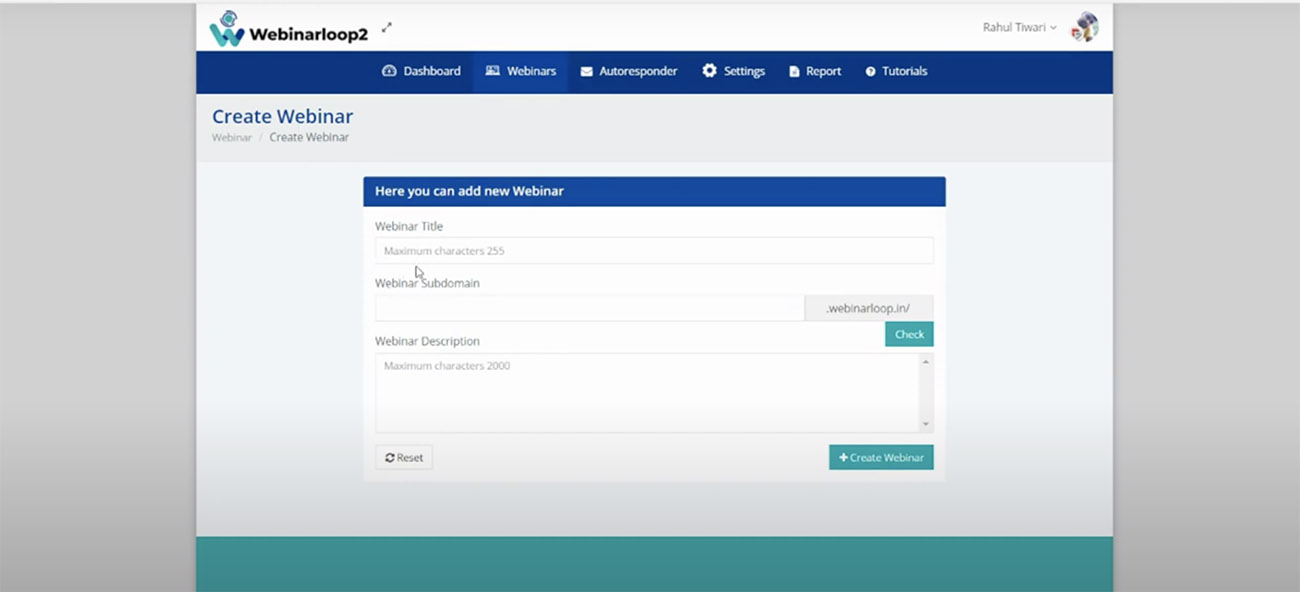Screen dimensions: 1300x592
Task: Click the user profile avatar
Action: (x=1084, y=27)
